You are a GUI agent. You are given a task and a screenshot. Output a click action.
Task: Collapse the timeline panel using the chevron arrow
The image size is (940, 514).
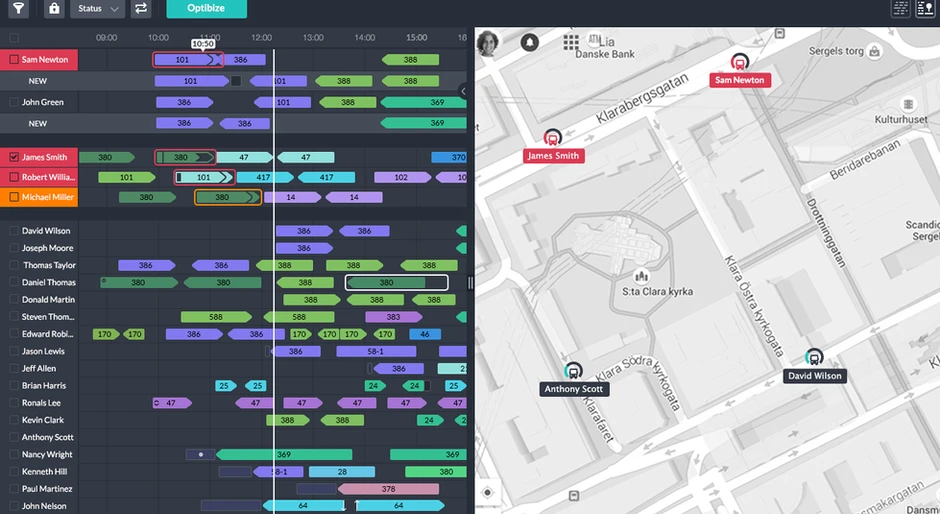coord(463,91)
